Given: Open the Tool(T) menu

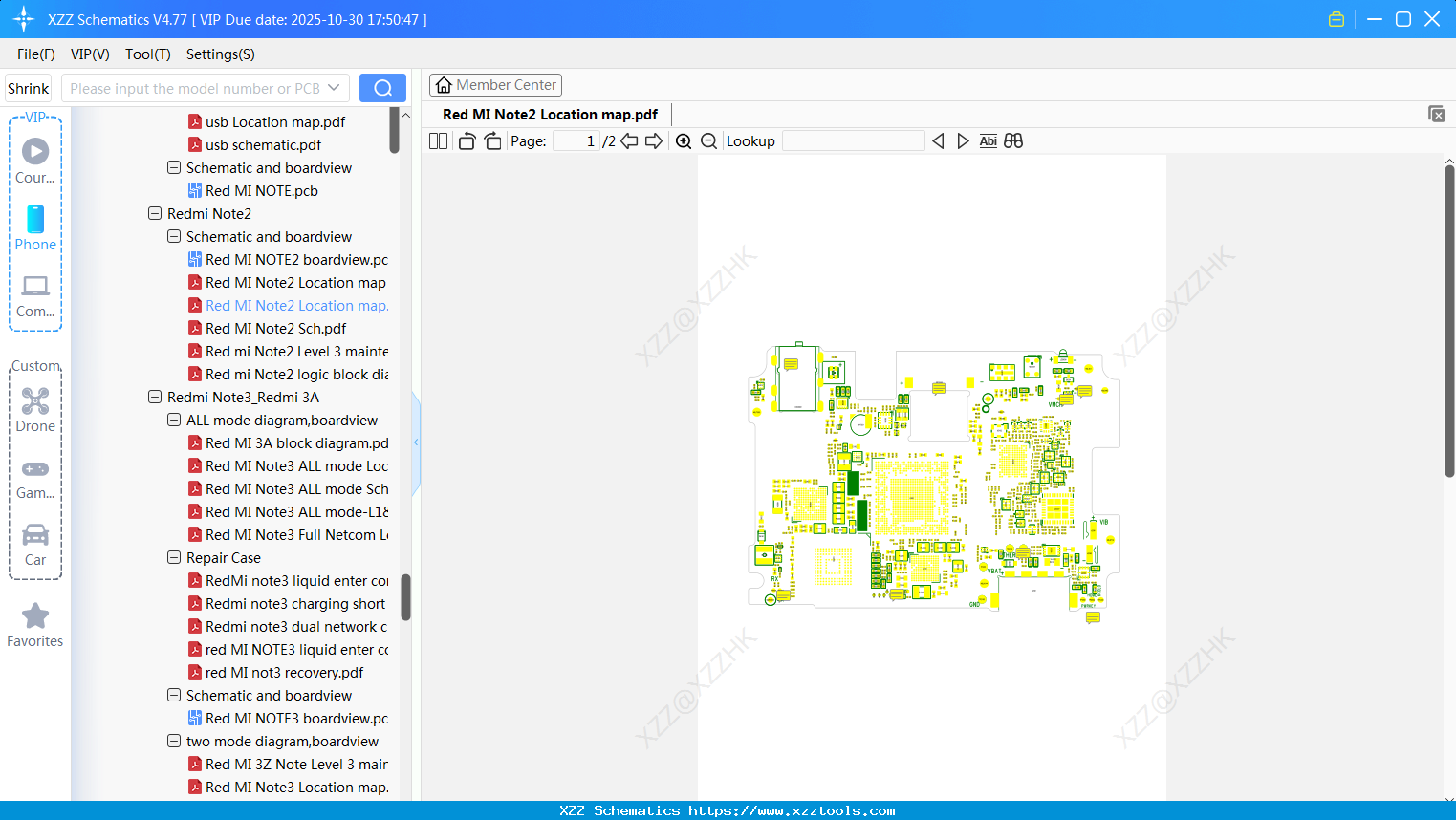Looking at the screenshot, I should (147, 54).
